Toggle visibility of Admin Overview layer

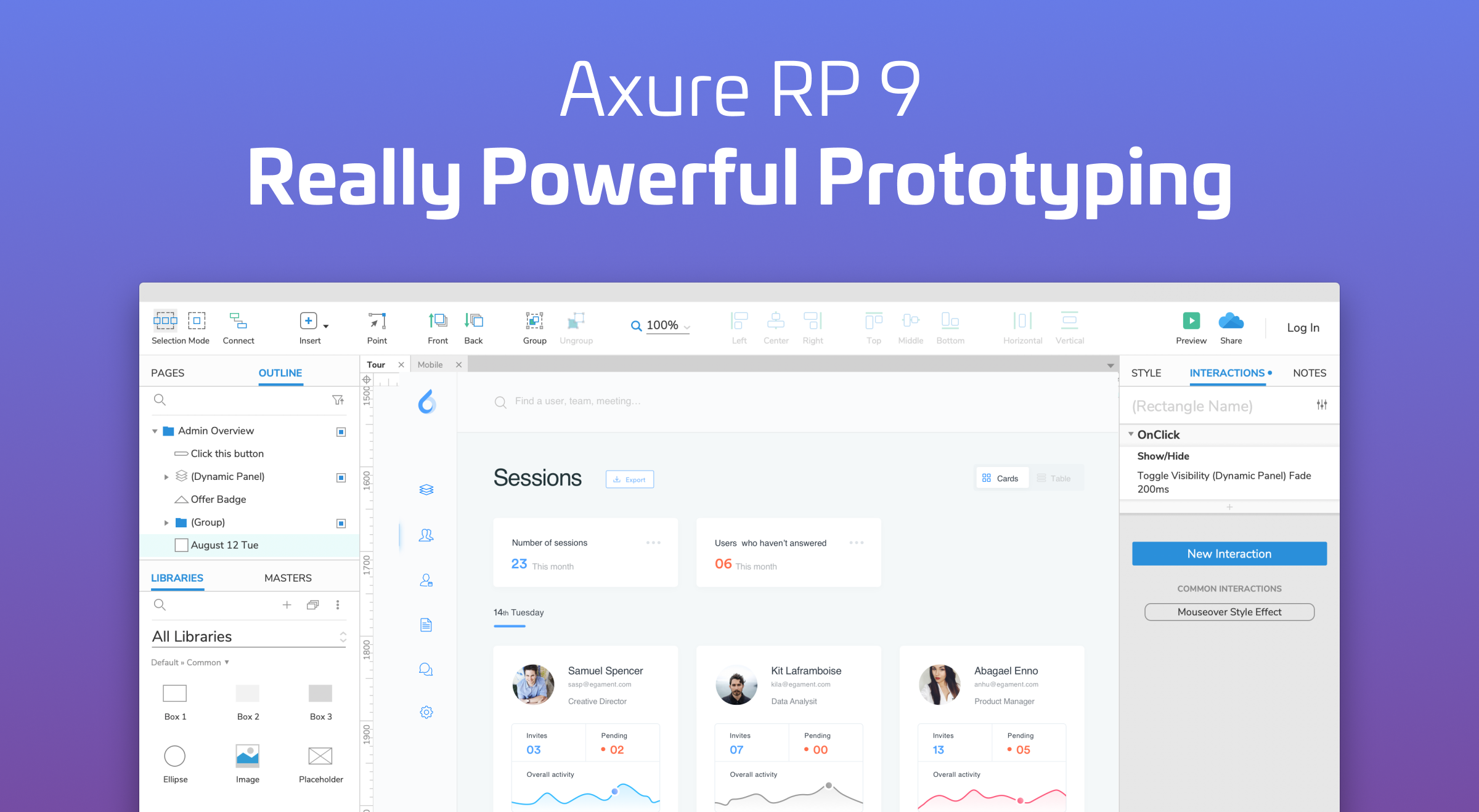340,431
